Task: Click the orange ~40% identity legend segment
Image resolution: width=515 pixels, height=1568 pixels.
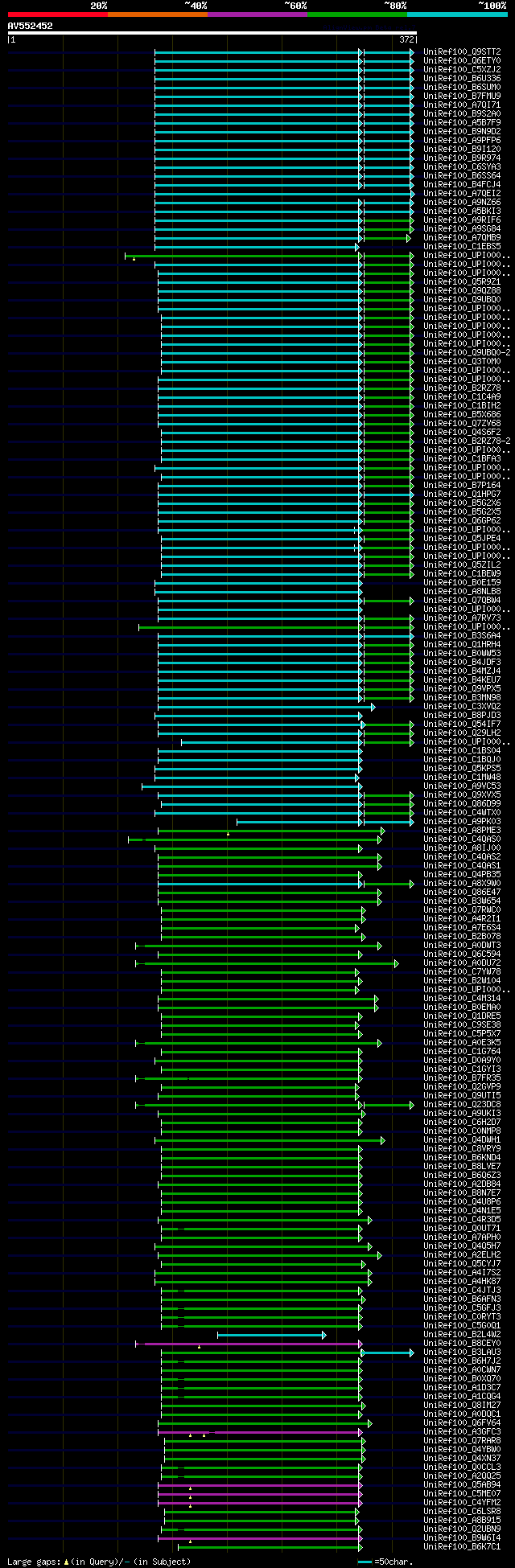Action: 158,14
